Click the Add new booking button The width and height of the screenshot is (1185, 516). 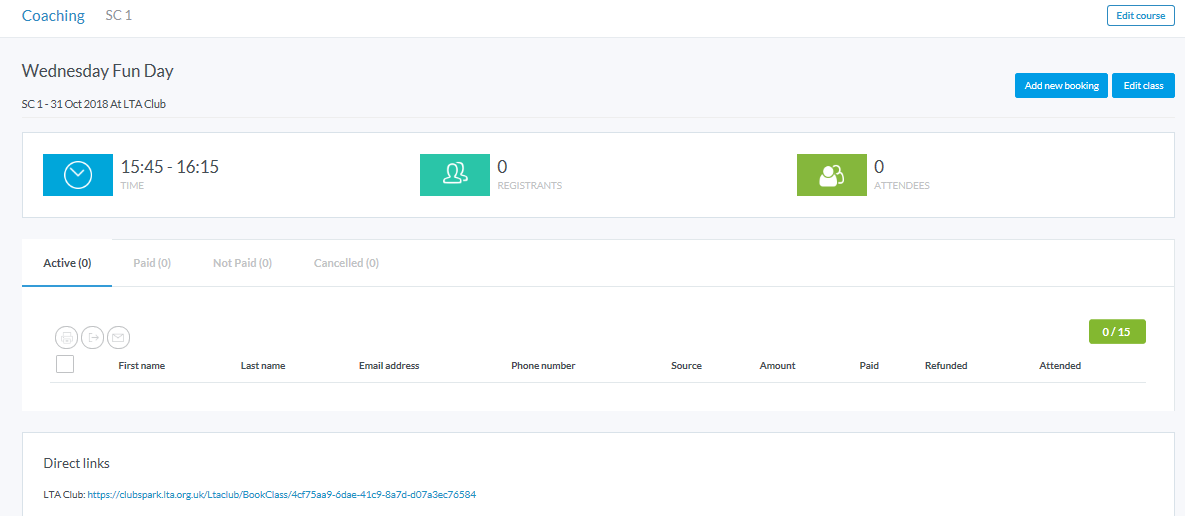click(x=1061, y=86)
